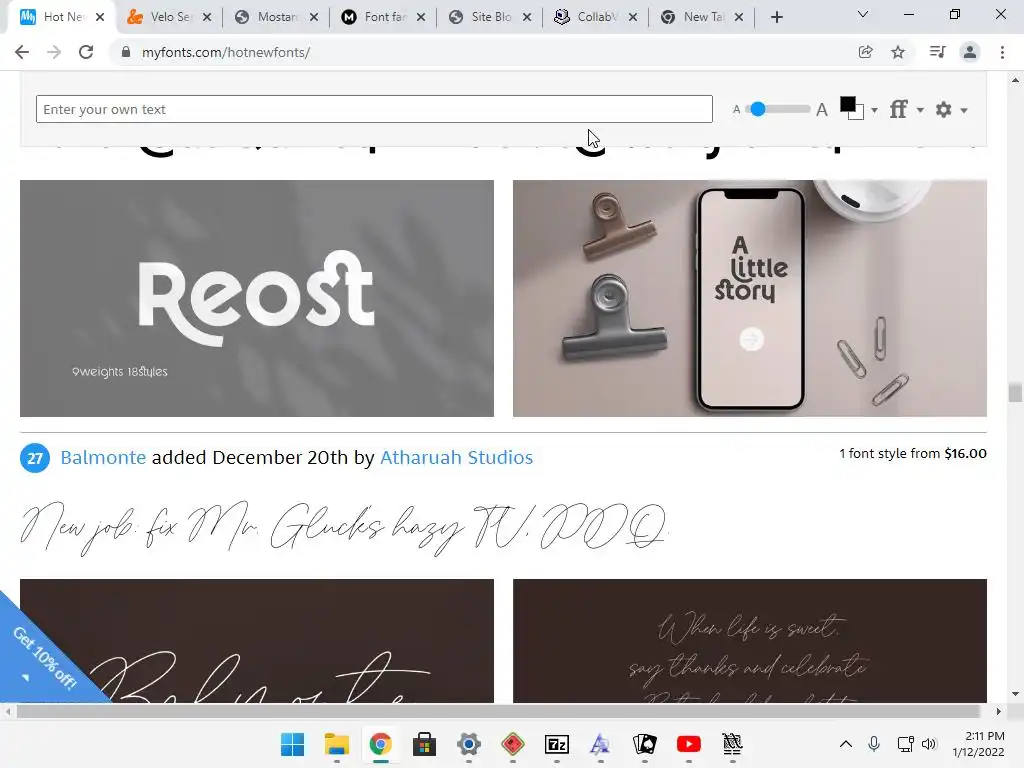Expand the ff ligatures dropdown arrow
The width and height of the screenshot is (1024, 768).
[920, 110]
